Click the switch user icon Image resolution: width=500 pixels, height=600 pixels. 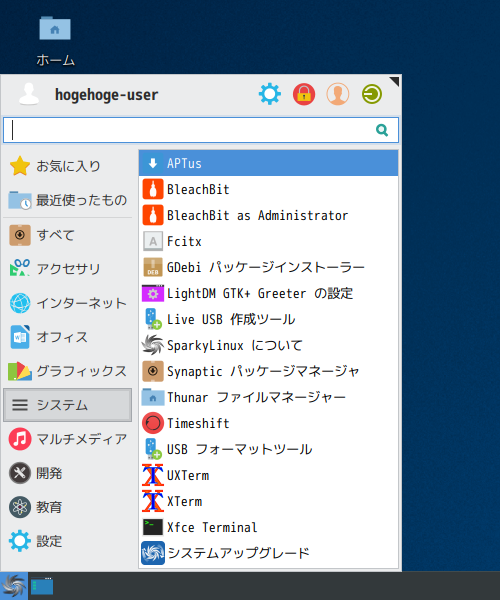337,94
